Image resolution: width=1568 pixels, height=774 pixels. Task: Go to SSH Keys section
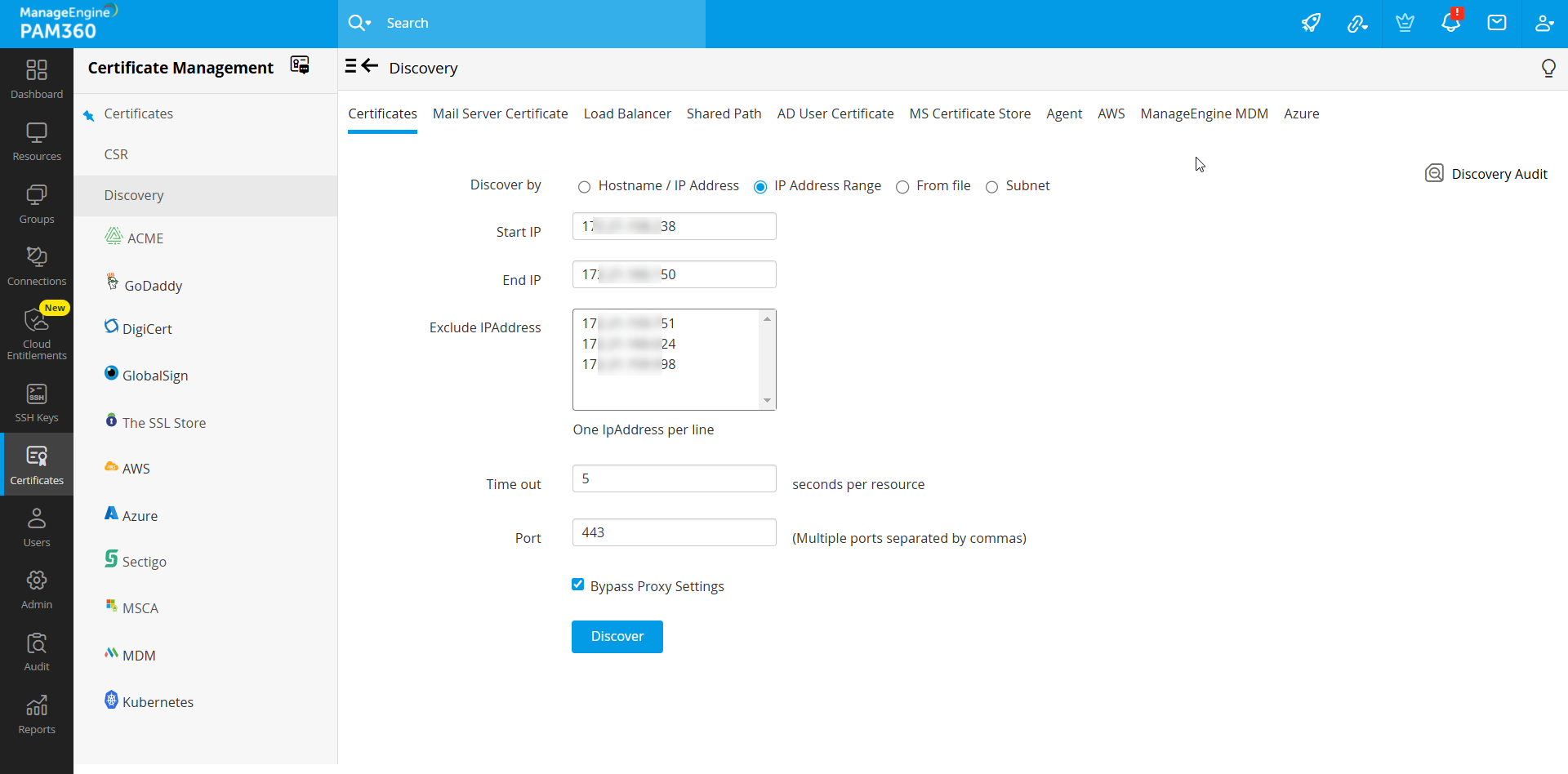[x=37, y=403]
